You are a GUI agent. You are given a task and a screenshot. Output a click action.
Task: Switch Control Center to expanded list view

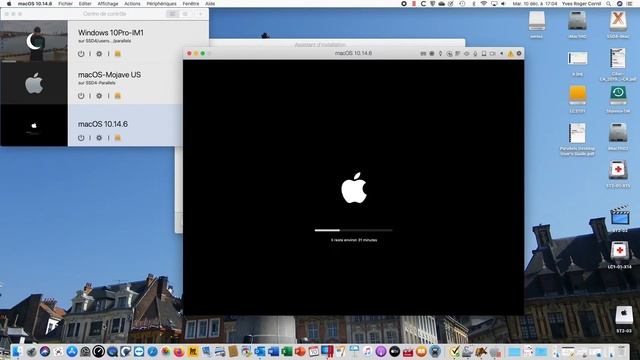click(172, 14)
